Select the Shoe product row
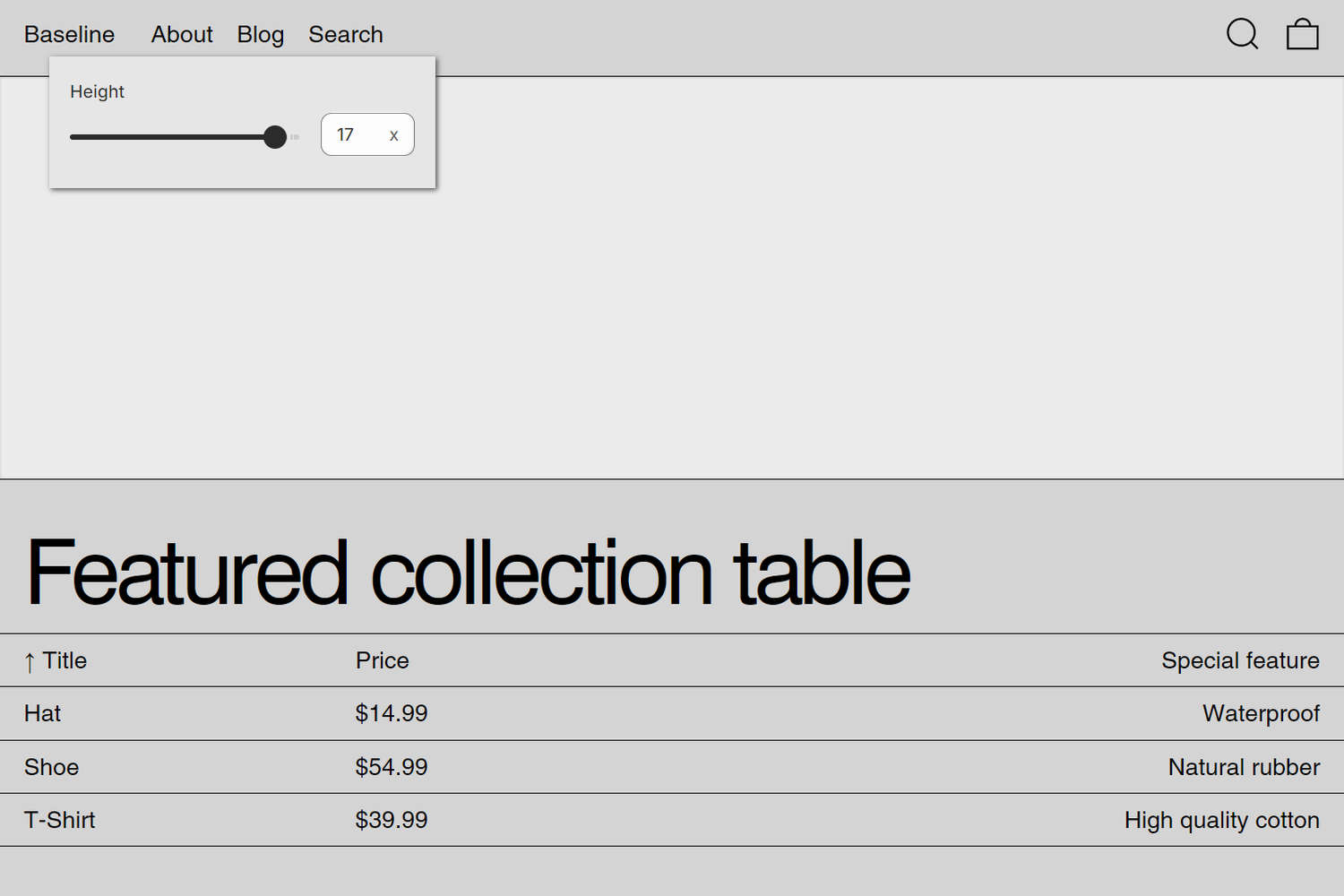 [x=51, y=767]
